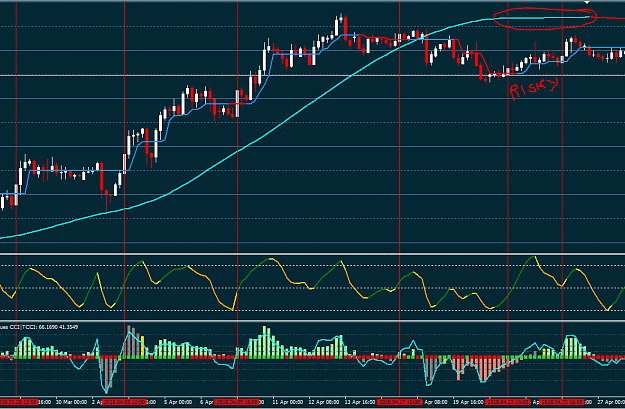Image resolution: width=625 pixels, height=409 pixels.
Task: Click the 19 Apr 16:00 time axis label
Action: tap(468, 402)
